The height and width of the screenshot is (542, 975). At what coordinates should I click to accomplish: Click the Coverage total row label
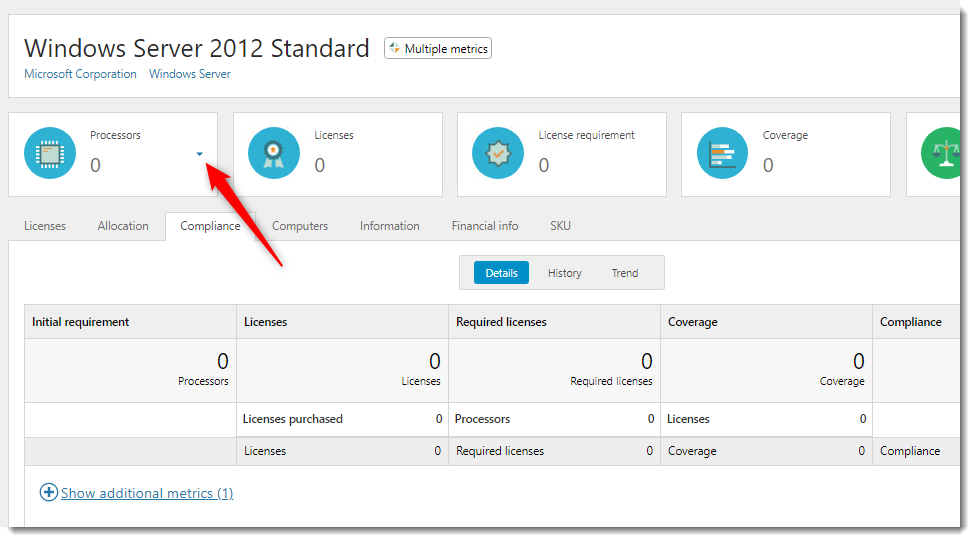692,451
